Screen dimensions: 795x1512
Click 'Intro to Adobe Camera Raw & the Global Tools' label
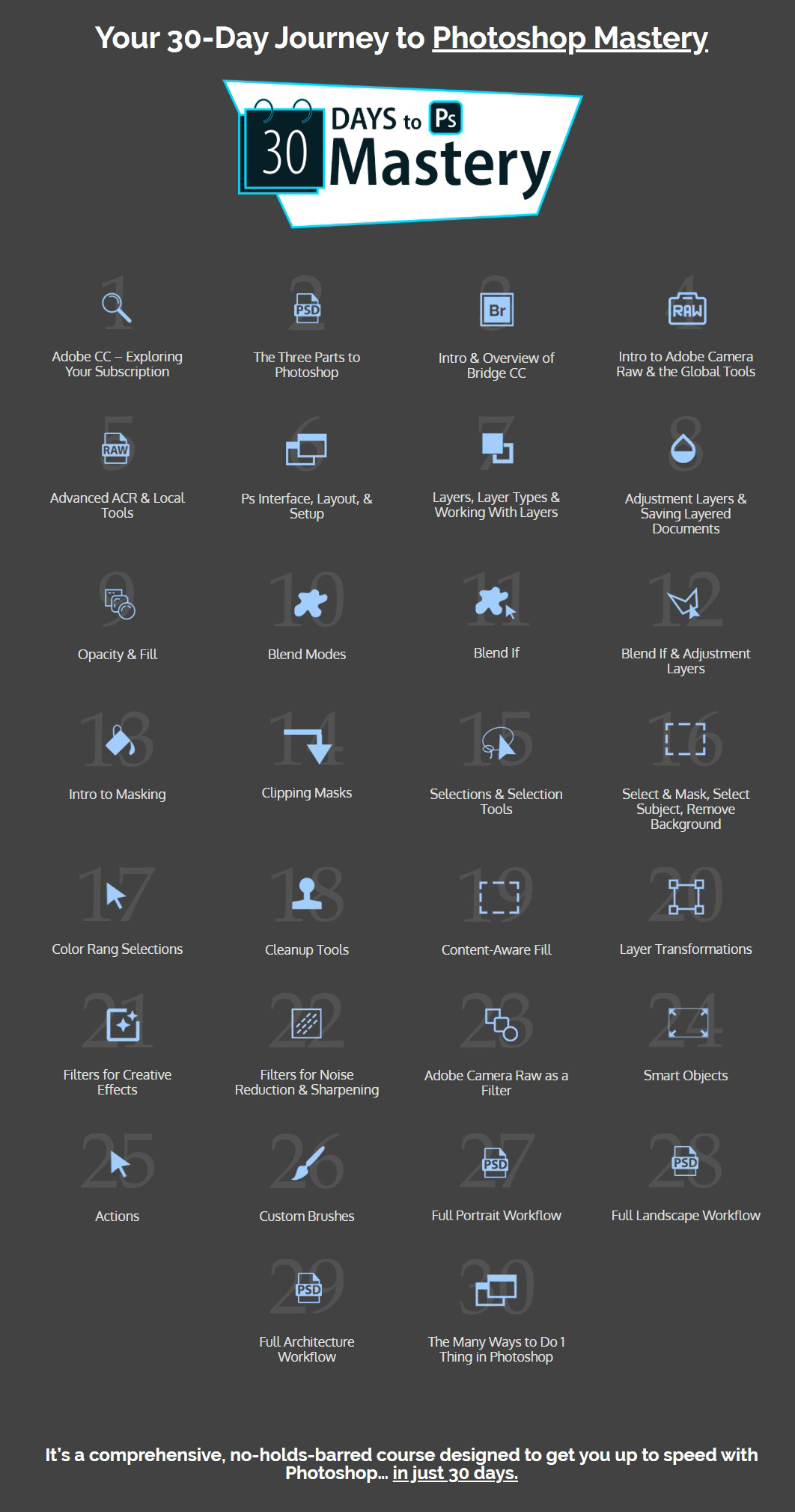pos(686,364)
